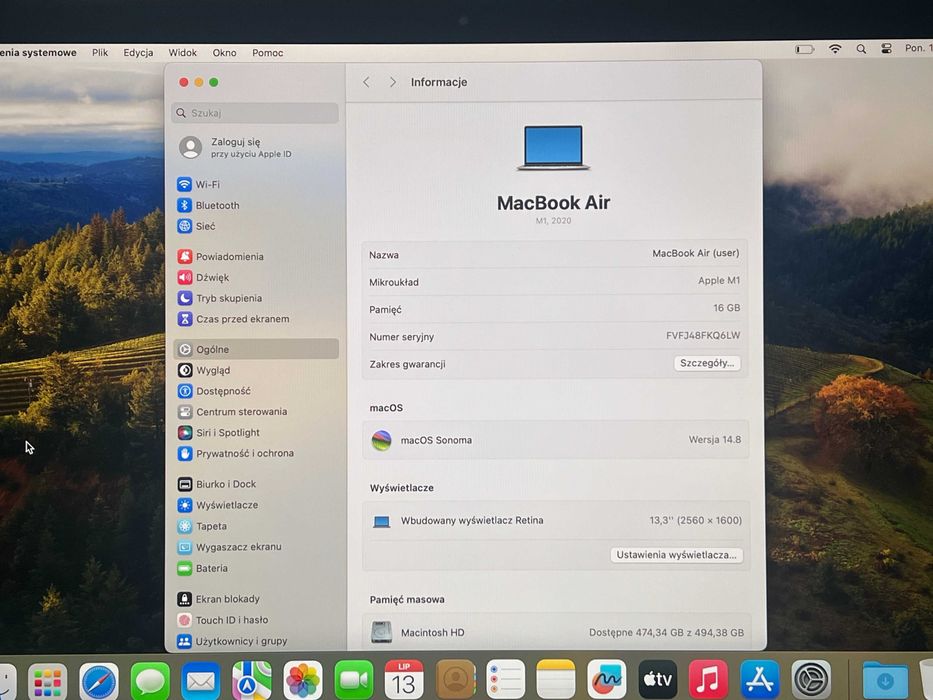The image size is (933, 700).
Task: Open Tapeta wallpaper settings
Action: coord(202,526)
